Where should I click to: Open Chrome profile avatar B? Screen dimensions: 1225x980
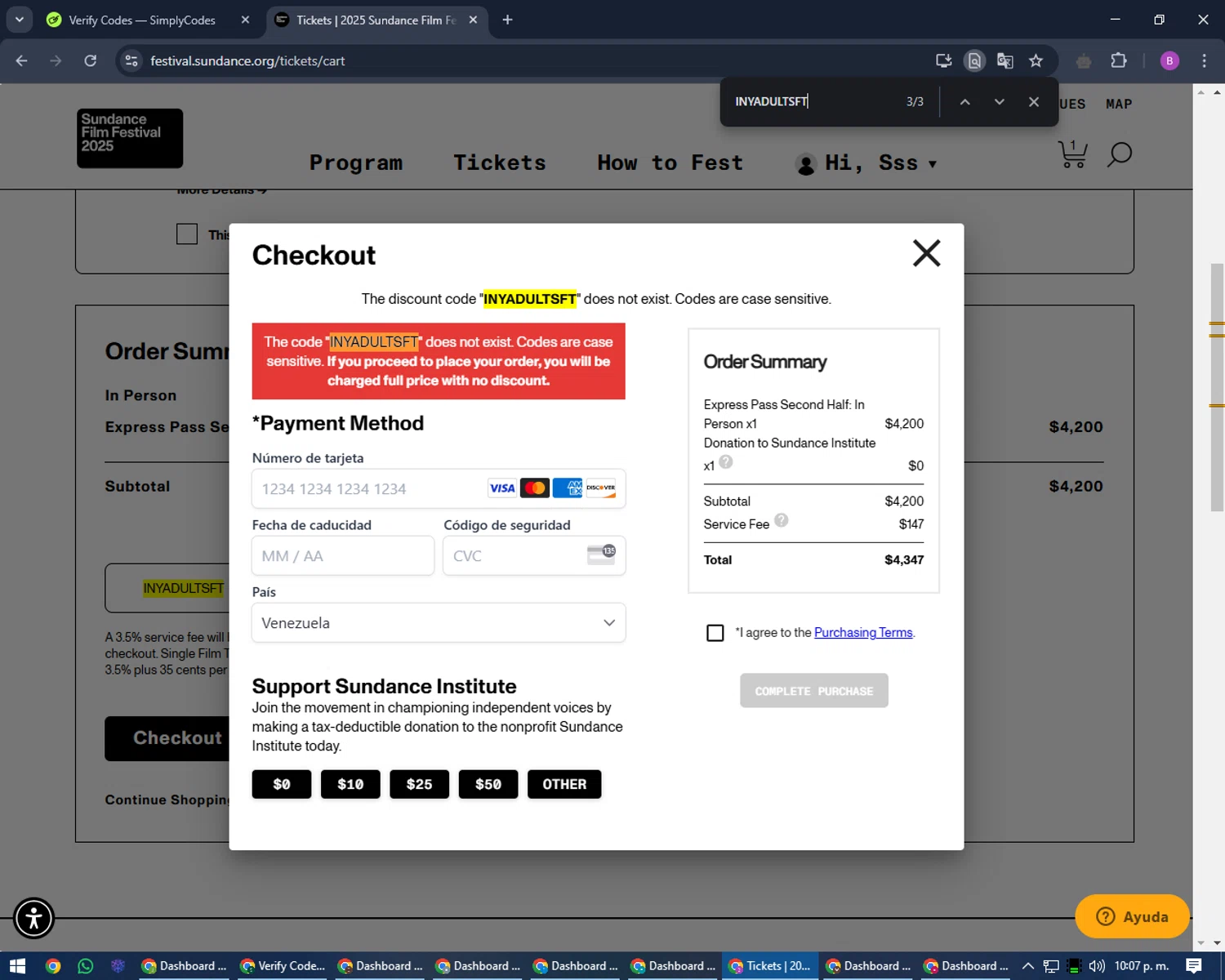pyautogui.click(x=1169, y=60)
